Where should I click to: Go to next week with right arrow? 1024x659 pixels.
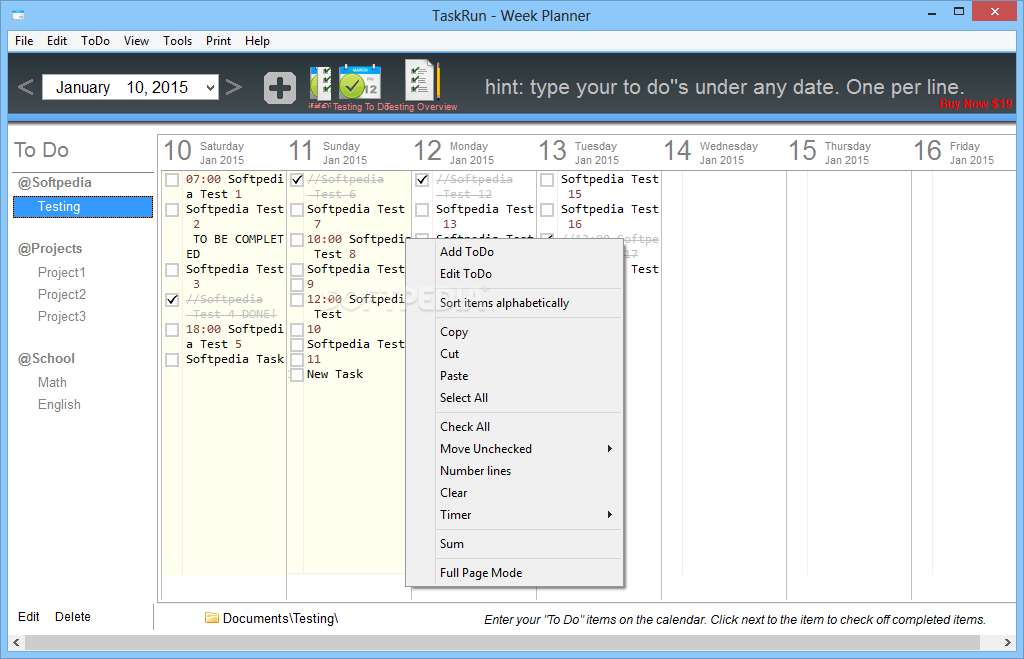click(x=234, y=87)
